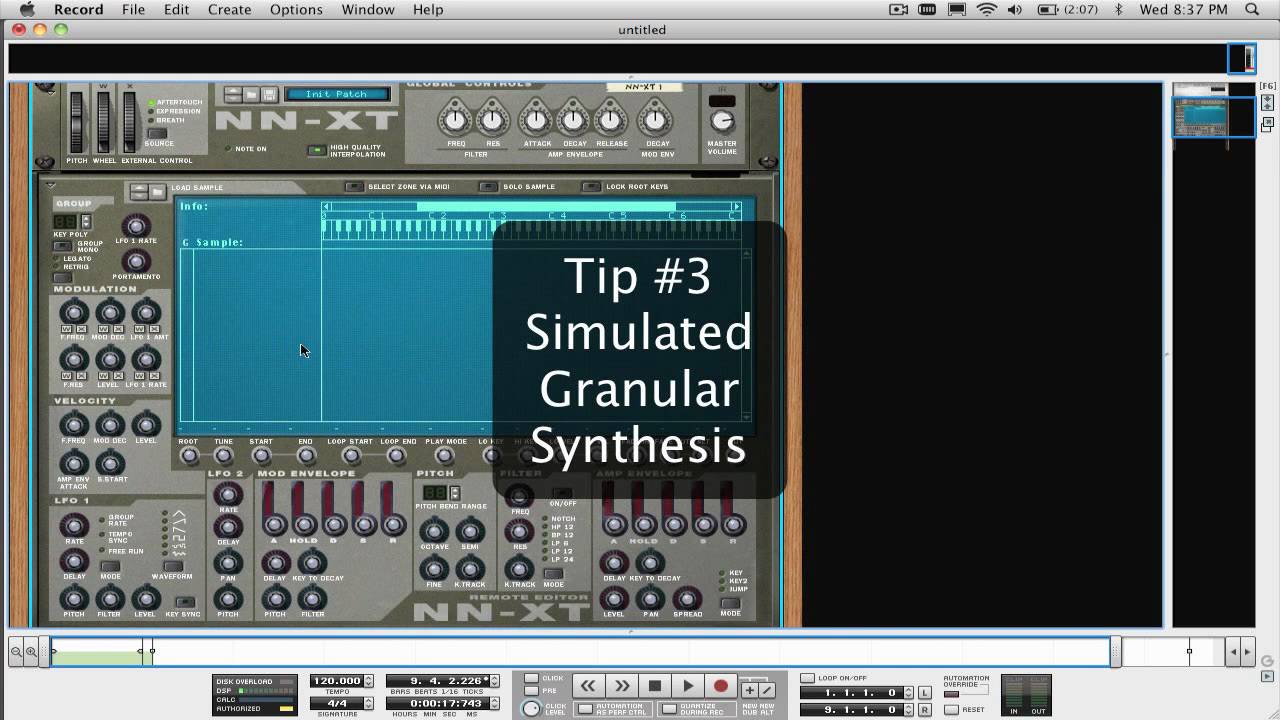Click the transport Click Level knob

(531, 708)
